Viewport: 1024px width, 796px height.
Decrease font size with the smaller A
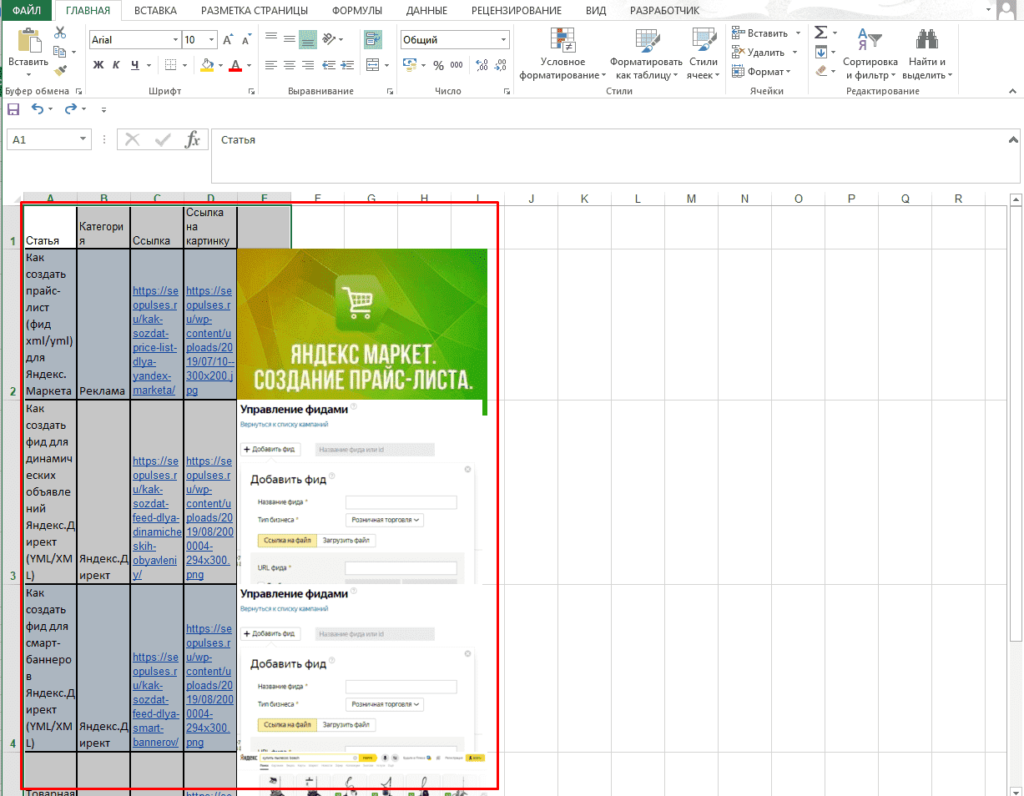tap(246, 40)
